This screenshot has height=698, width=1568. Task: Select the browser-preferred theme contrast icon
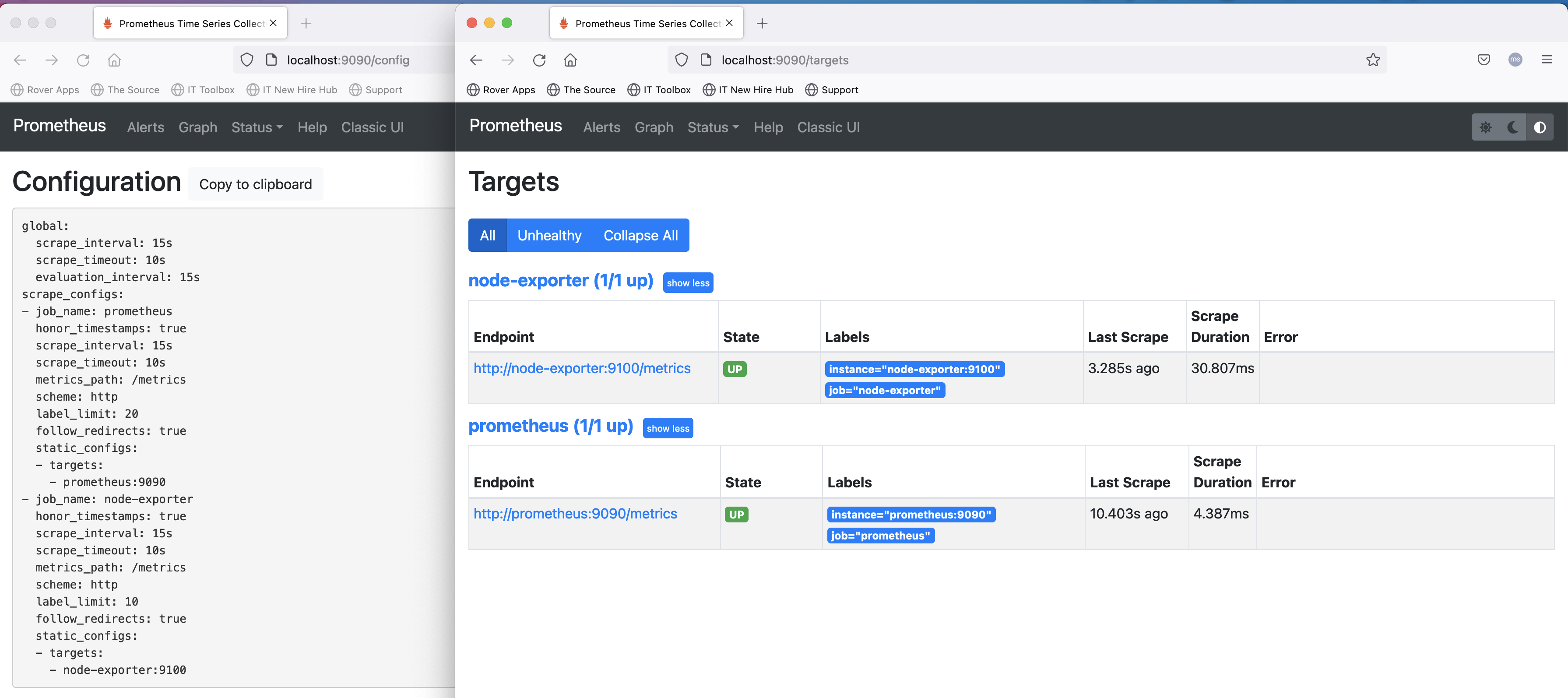point(1540,127)
